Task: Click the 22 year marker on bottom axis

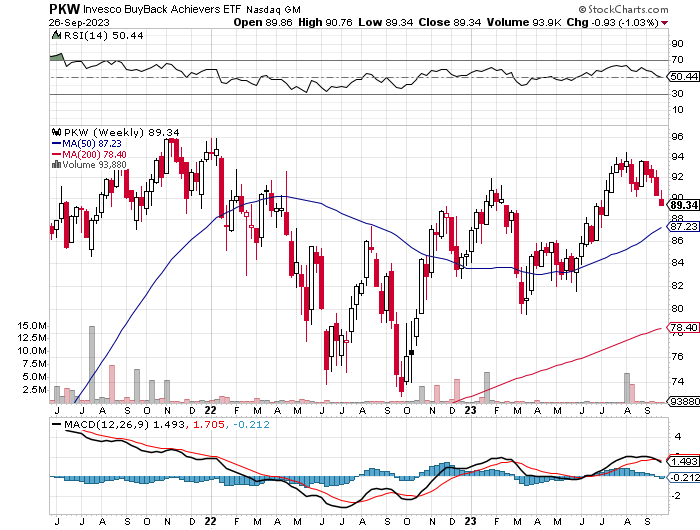Action: (x=210, y=521)
